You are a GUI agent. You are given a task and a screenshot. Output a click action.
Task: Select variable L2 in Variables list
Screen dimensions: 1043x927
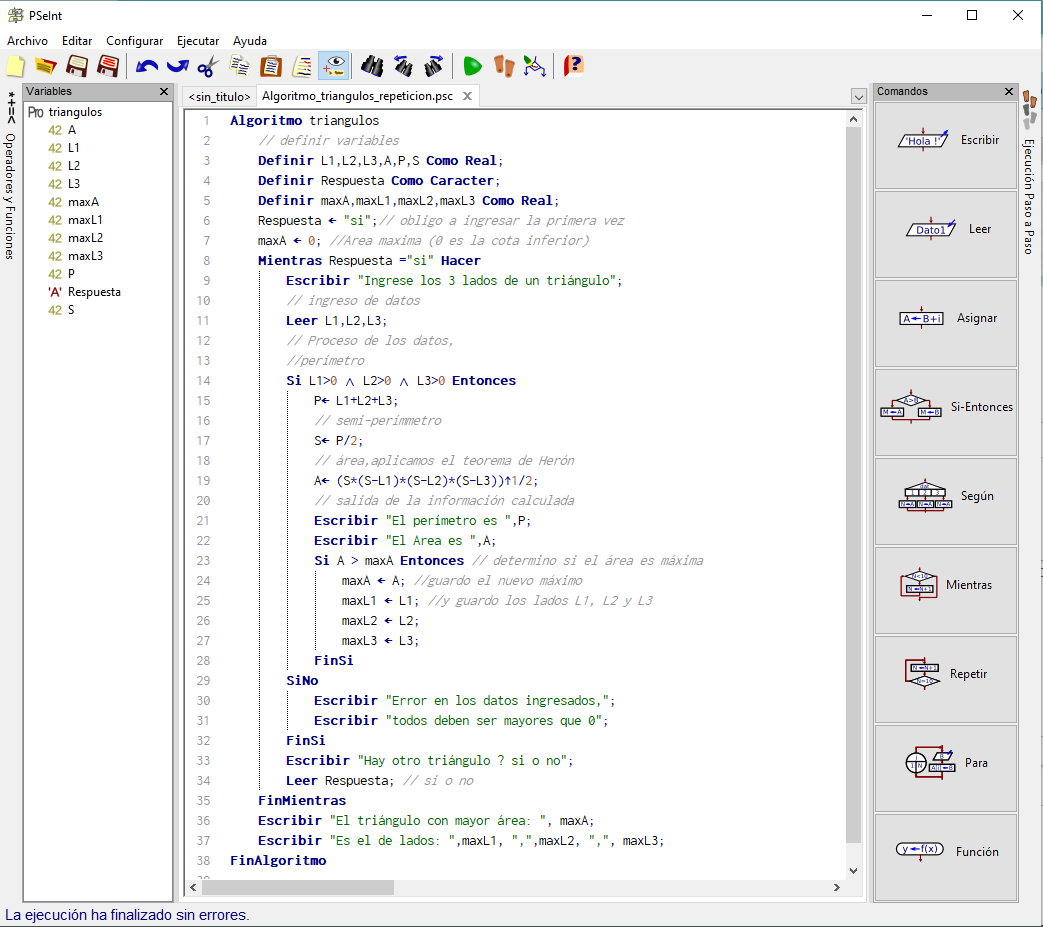click(x=74, y=166)
